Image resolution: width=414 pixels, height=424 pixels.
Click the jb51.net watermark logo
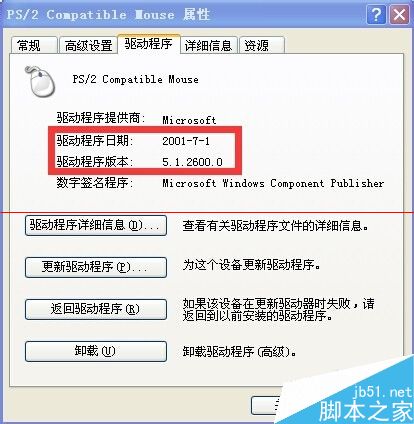coord(366,404)
